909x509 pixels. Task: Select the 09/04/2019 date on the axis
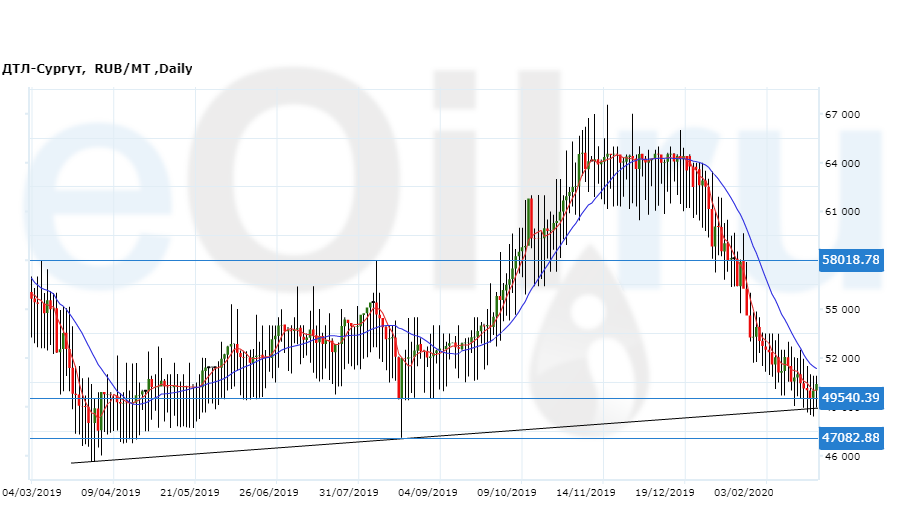click(x=109, y=492)
